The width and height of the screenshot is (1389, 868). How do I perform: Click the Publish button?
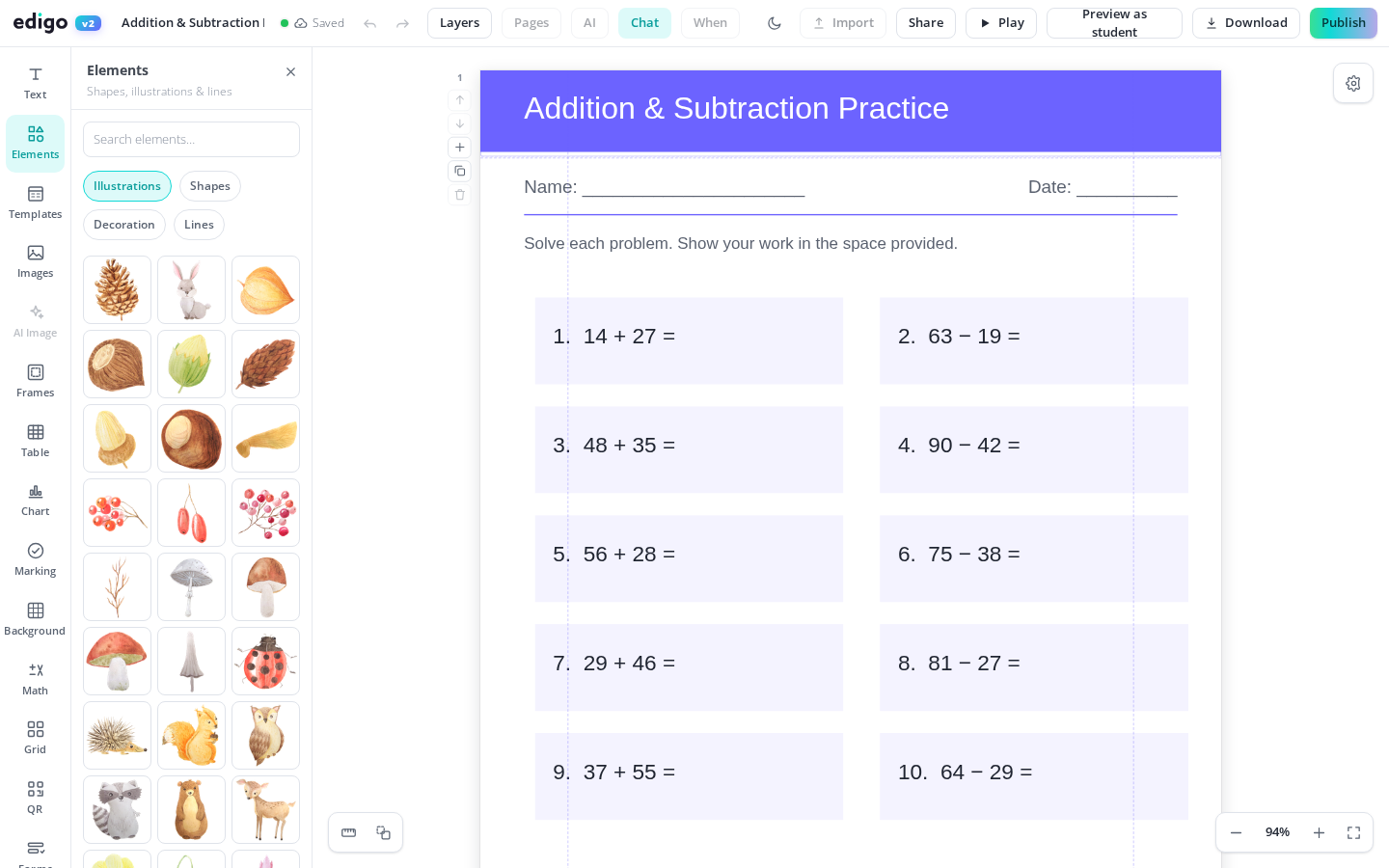coord(1344,23)
